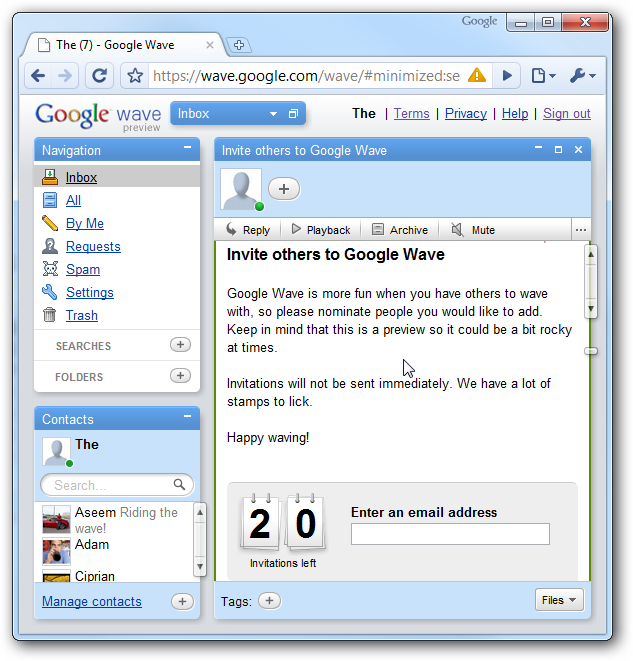Click the Settings wrench icon in Navigation
This screenshot has height=661, width=633.
(49, 292)
